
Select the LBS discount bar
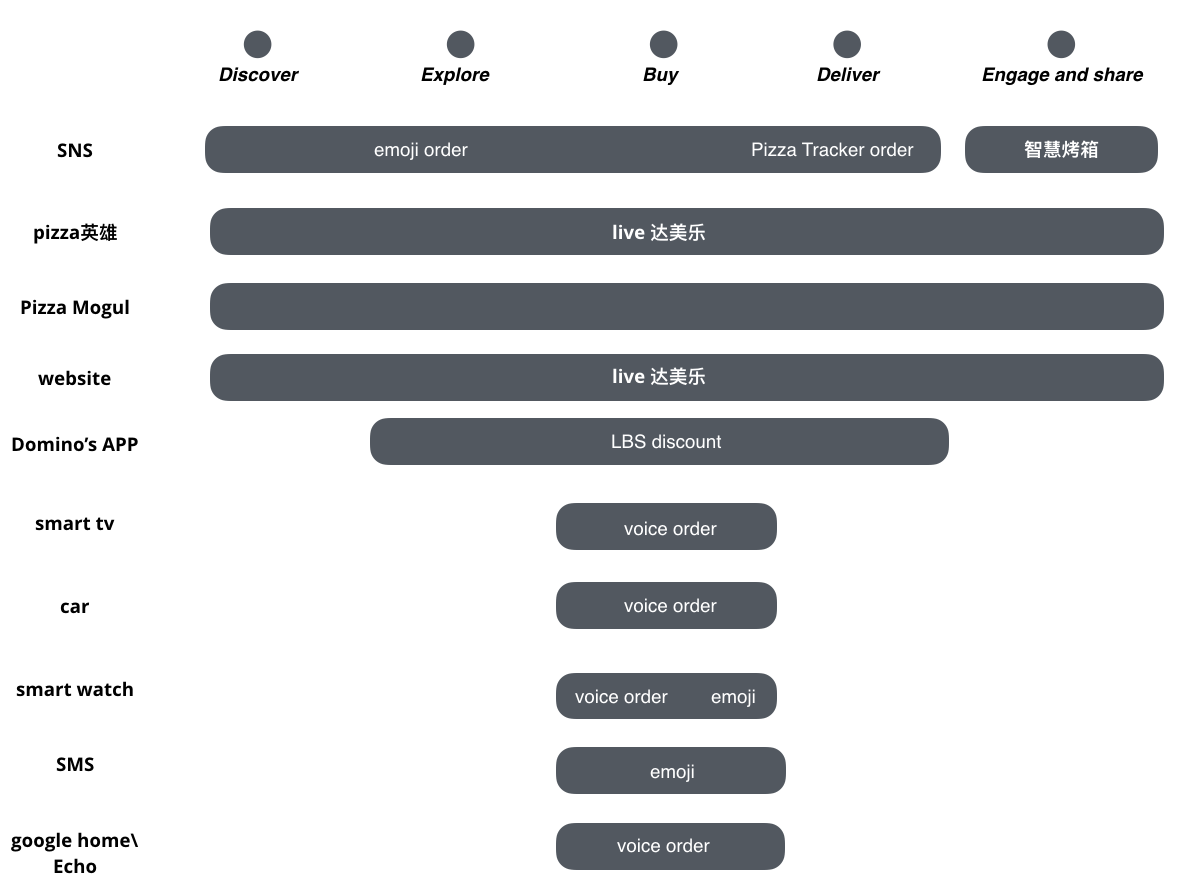(659, 442)
